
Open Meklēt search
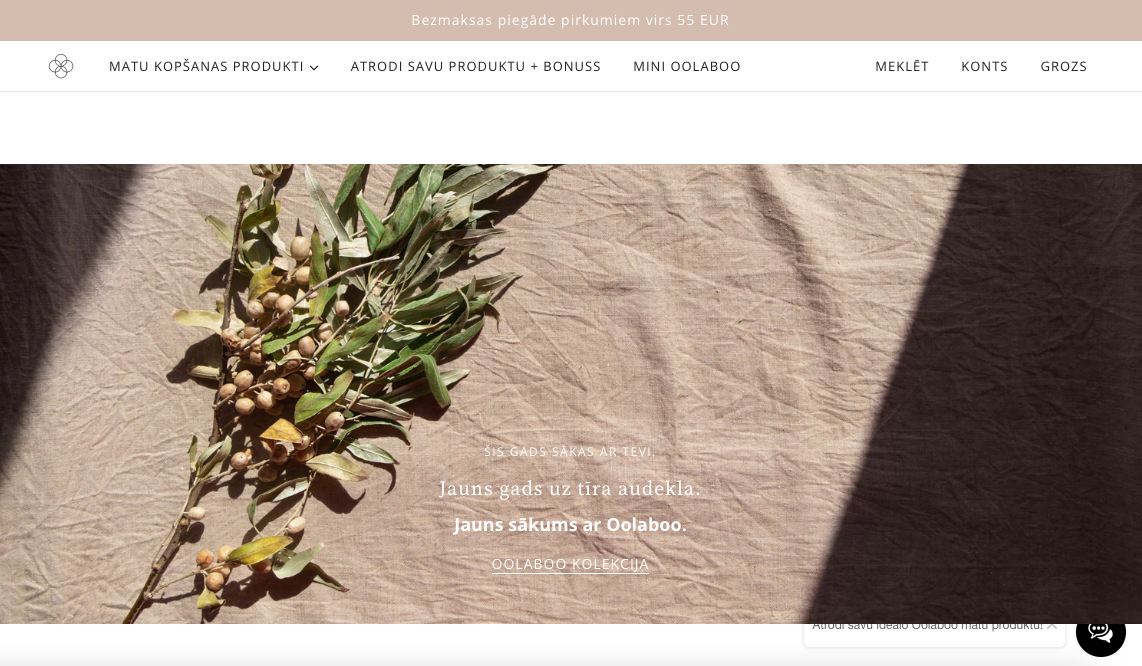point(902,66)
